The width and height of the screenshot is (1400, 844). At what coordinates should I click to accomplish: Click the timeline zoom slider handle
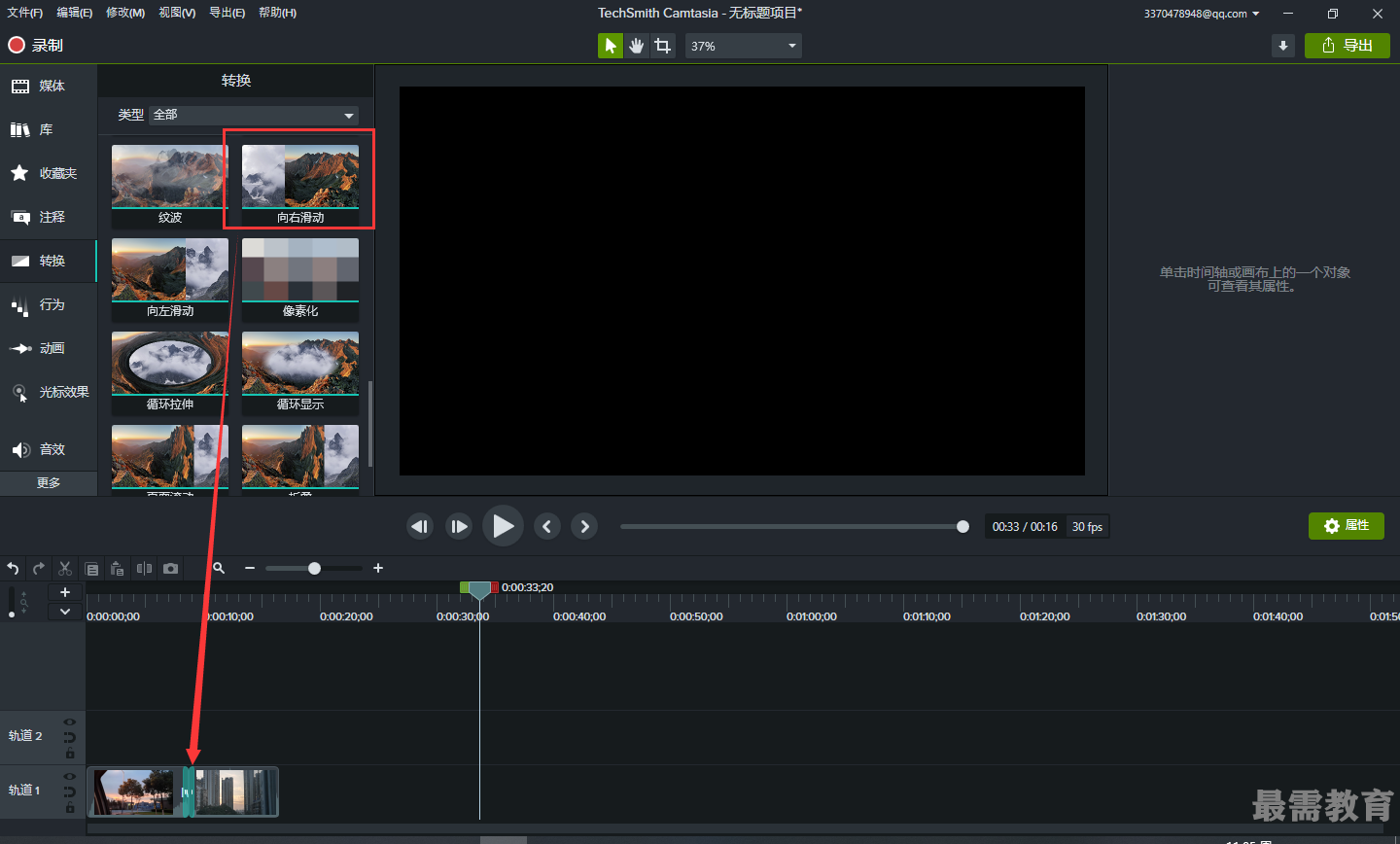314,568
